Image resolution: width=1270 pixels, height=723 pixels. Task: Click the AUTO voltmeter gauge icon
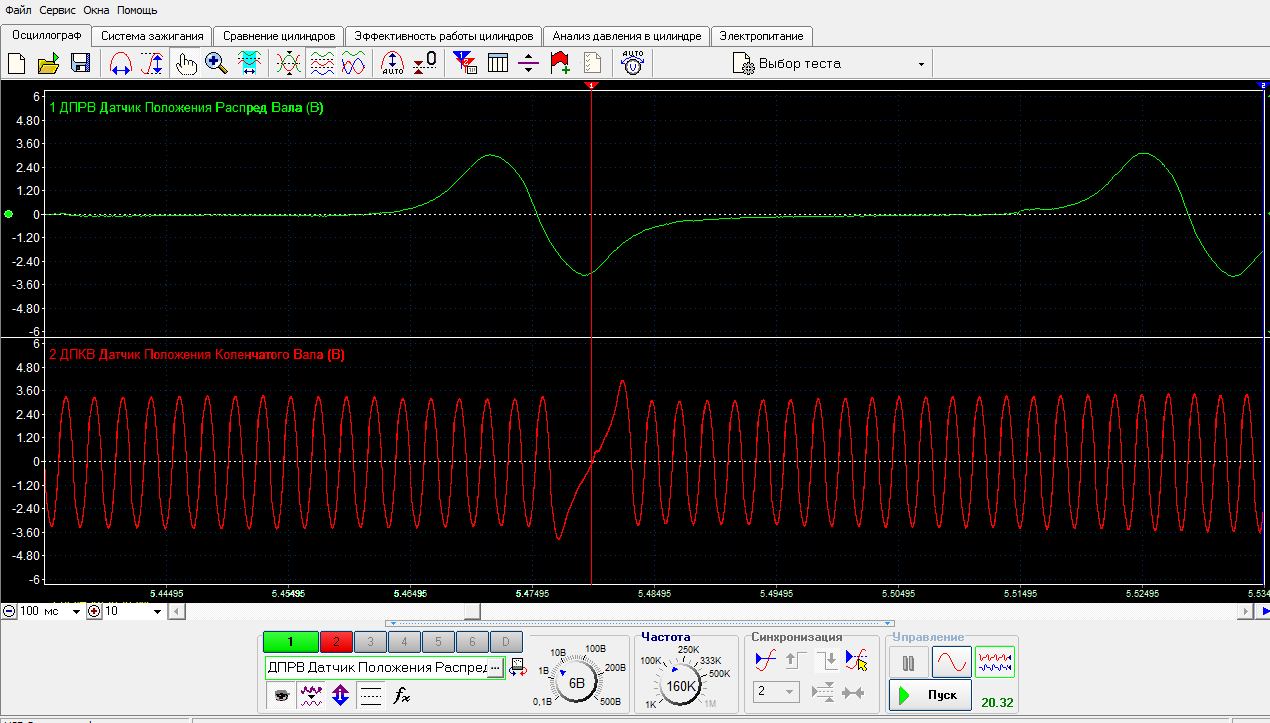633,63
